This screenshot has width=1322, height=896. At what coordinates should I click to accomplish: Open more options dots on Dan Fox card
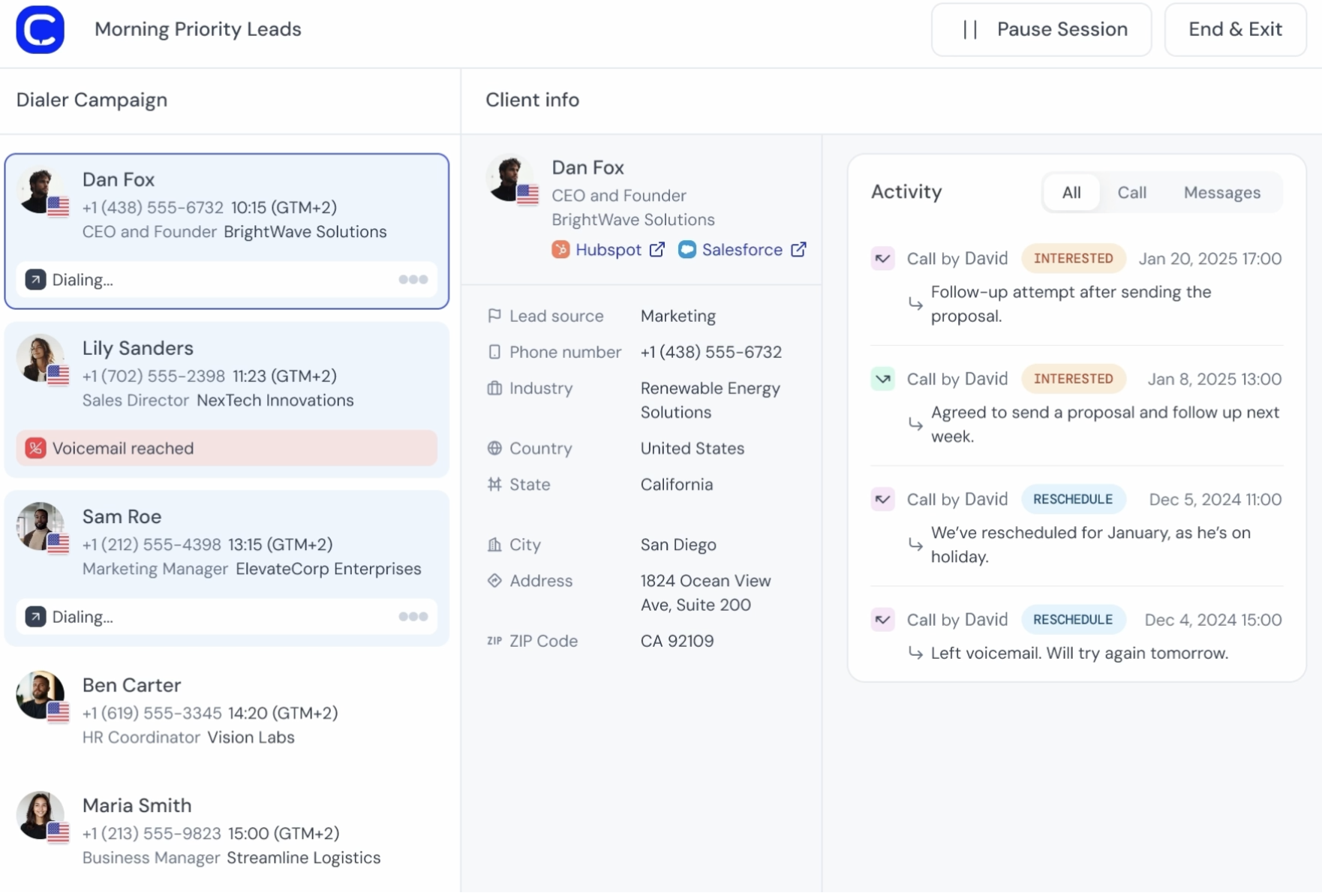(x=413, y=280)
